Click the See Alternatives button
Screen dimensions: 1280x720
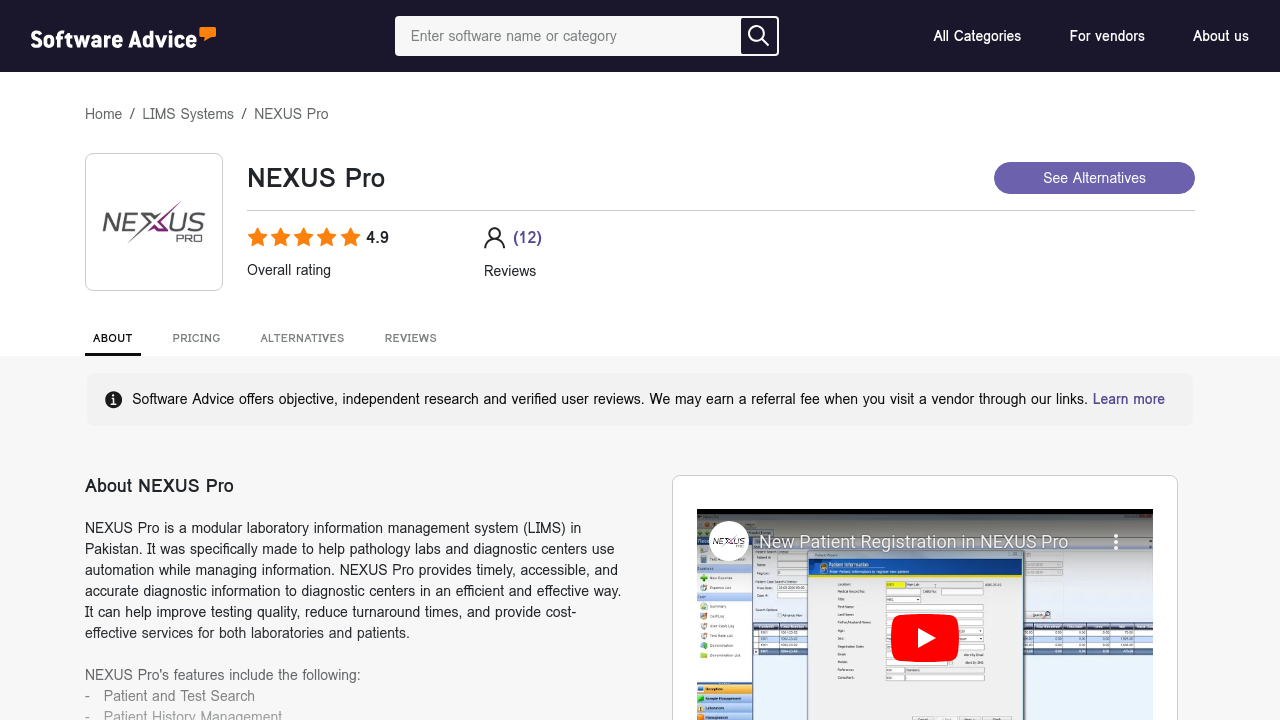pyautogui.click(x=1094, y=178)
